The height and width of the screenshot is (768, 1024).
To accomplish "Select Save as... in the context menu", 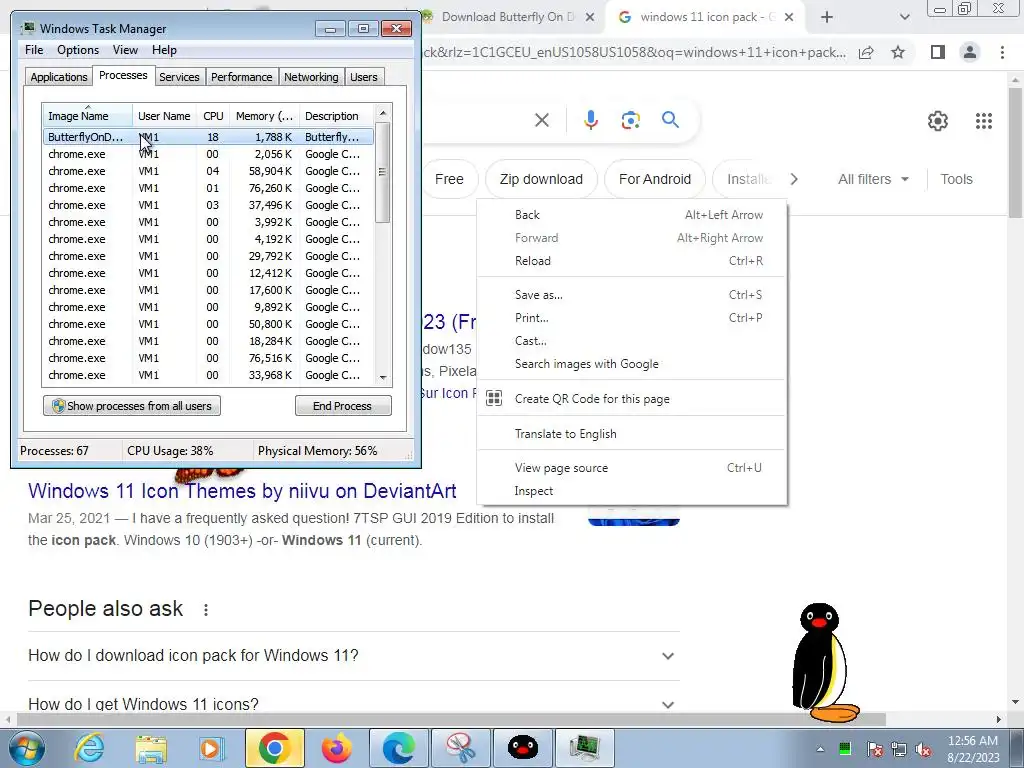I will pyautogui.click(x=632, y=295).
